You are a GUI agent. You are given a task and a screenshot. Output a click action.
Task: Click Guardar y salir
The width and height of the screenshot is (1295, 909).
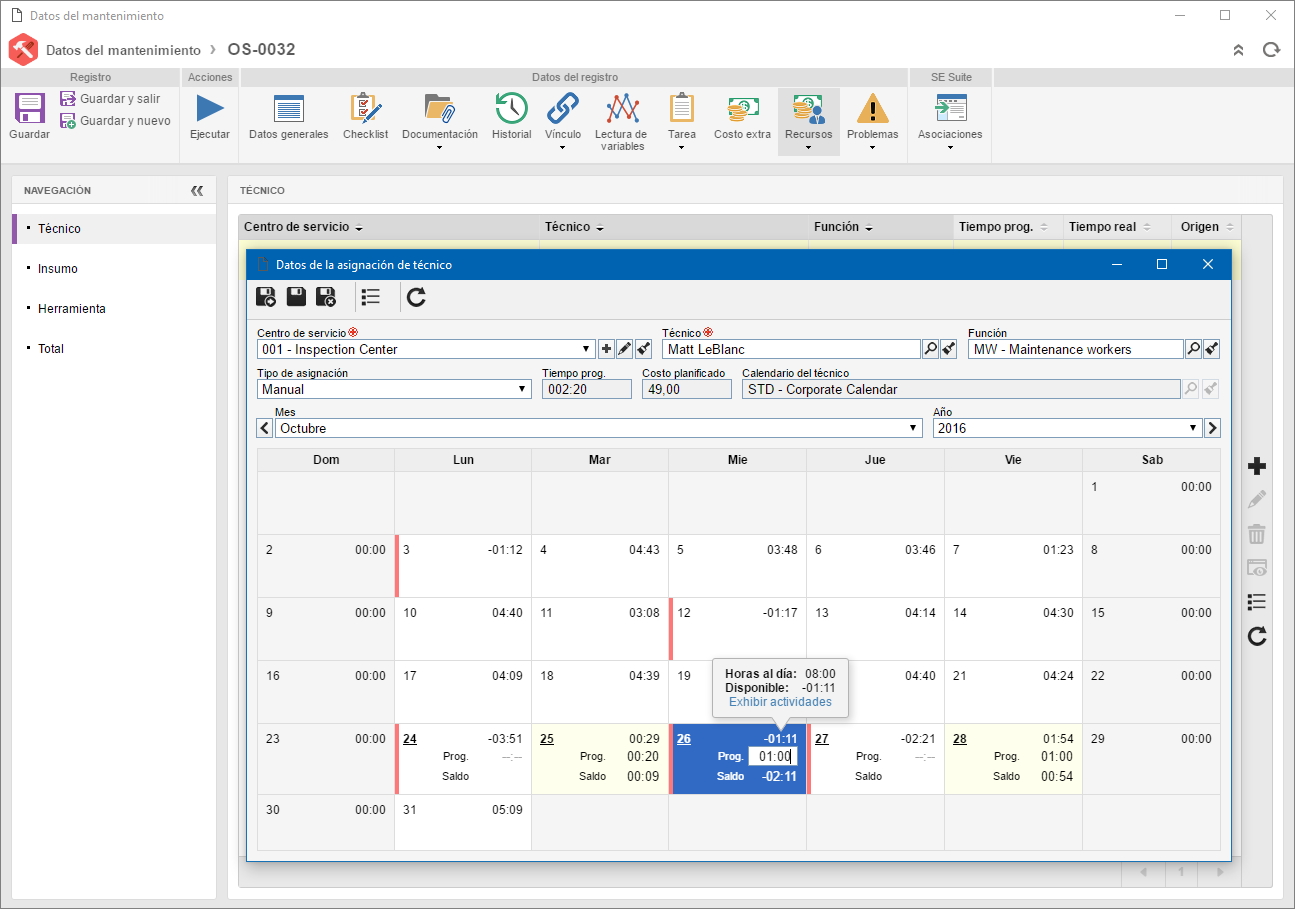point(110,99)
